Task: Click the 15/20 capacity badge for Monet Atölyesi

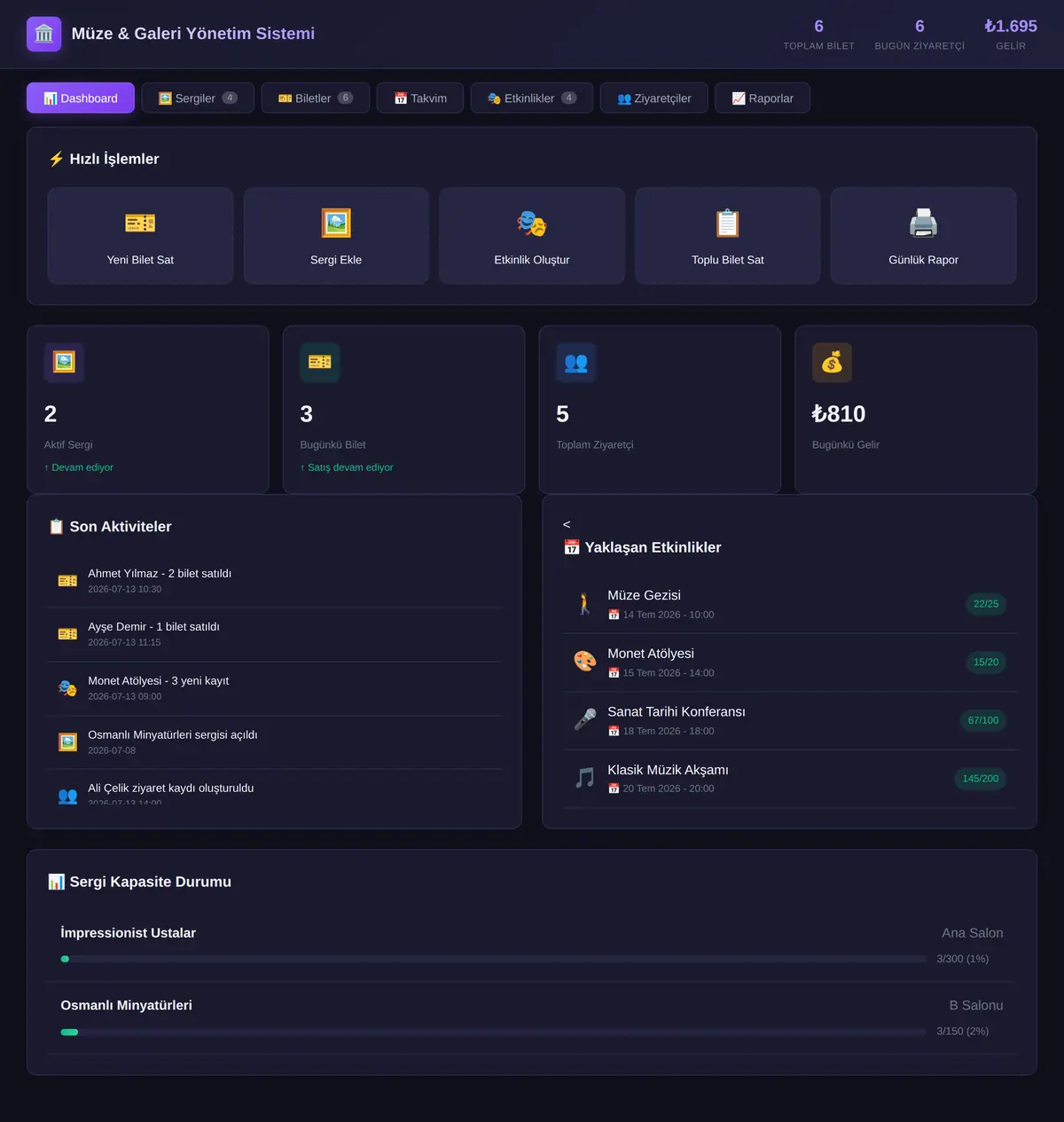Action: click(986, 662)
